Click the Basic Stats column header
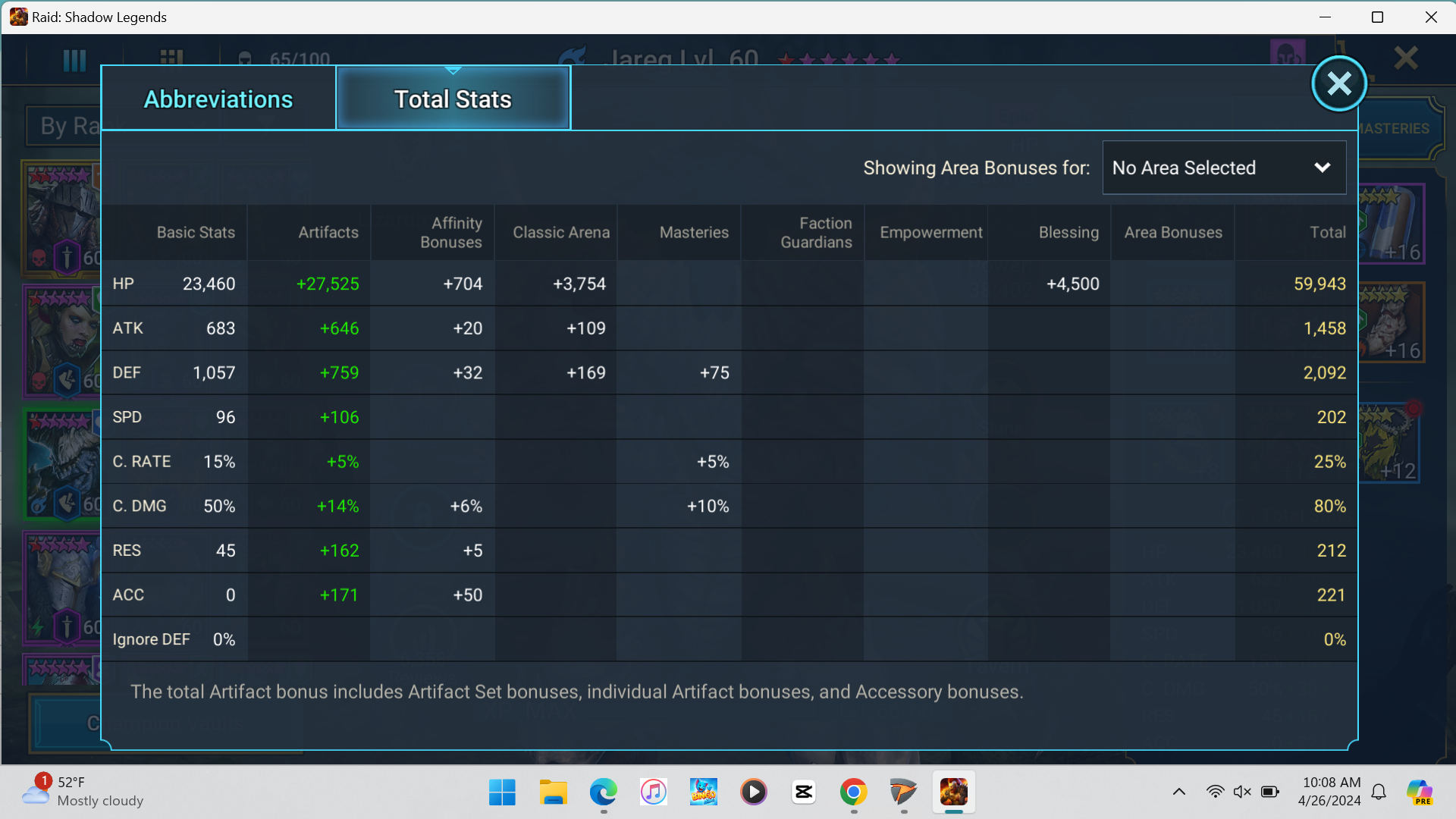This screenshot has width=1456, height=819. point(196,232)
